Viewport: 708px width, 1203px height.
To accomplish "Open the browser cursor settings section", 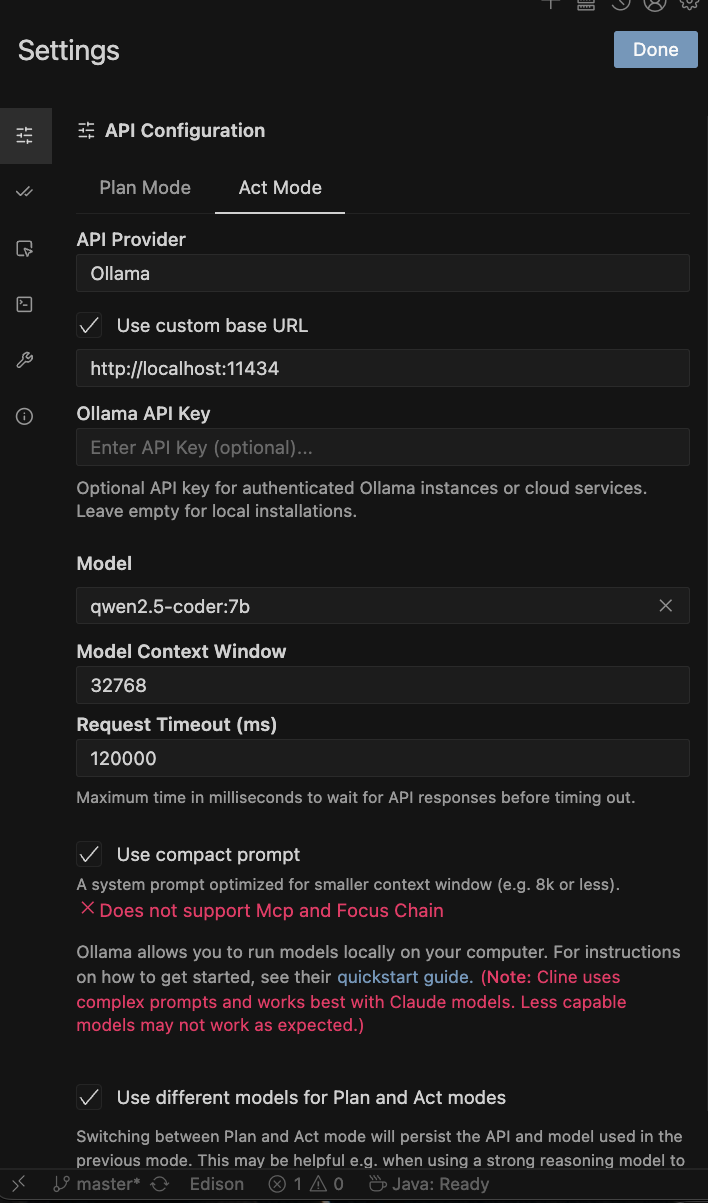I will click(x=25, y=249).
